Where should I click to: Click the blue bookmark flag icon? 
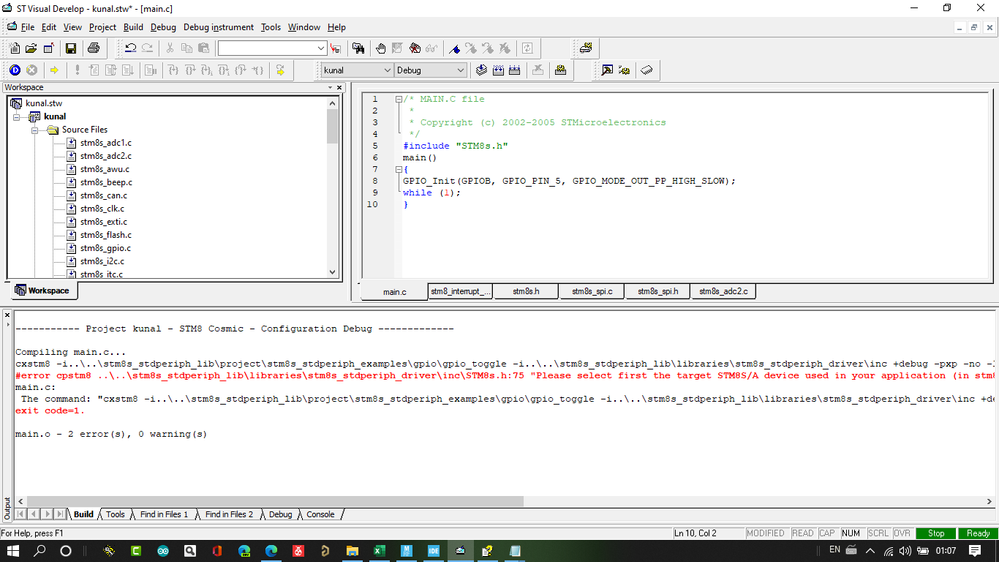point(454,48)
